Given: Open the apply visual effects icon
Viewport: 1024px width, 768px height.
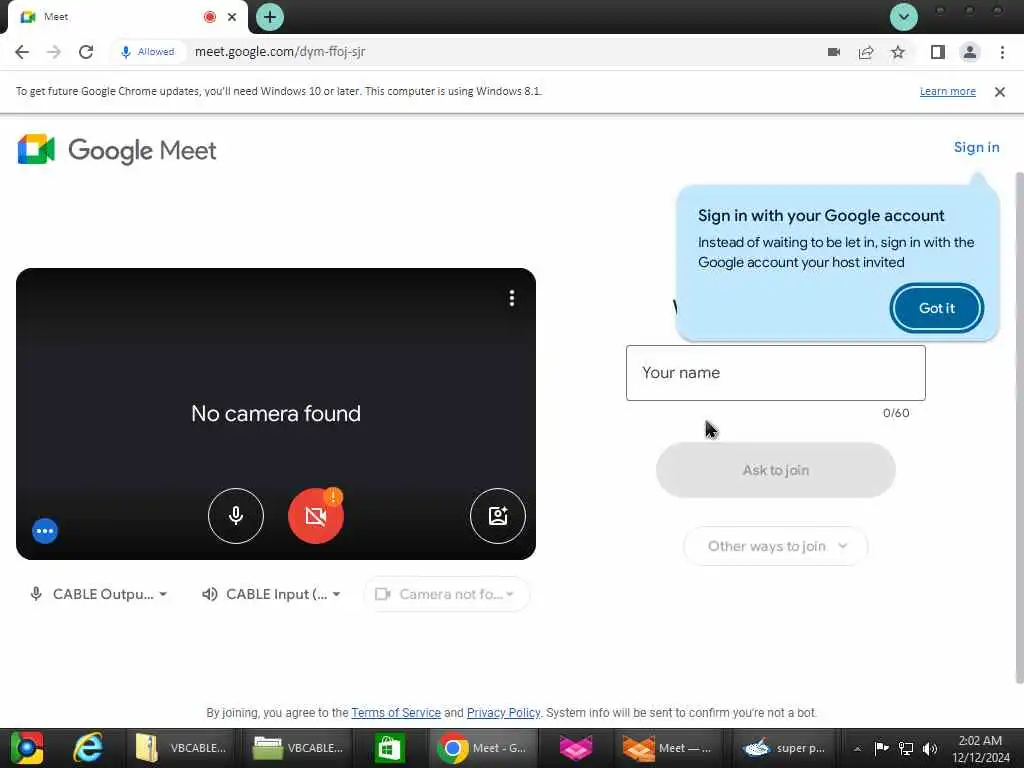Looking at the screenshot, I should pos(498,516).
